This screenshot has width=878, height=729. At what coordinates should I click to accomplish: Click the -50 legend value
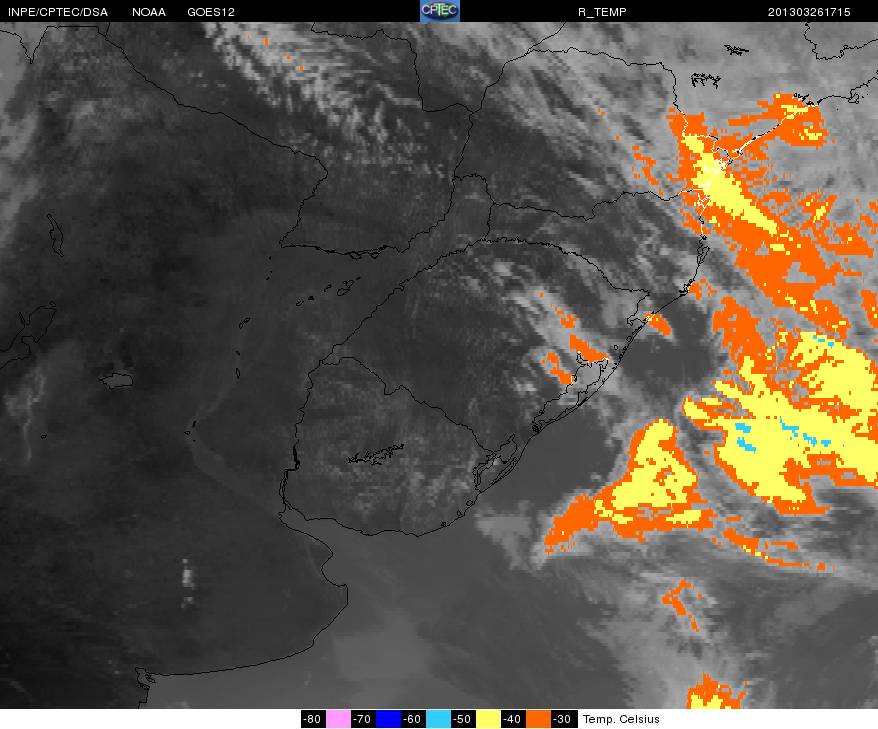(463, 719)
